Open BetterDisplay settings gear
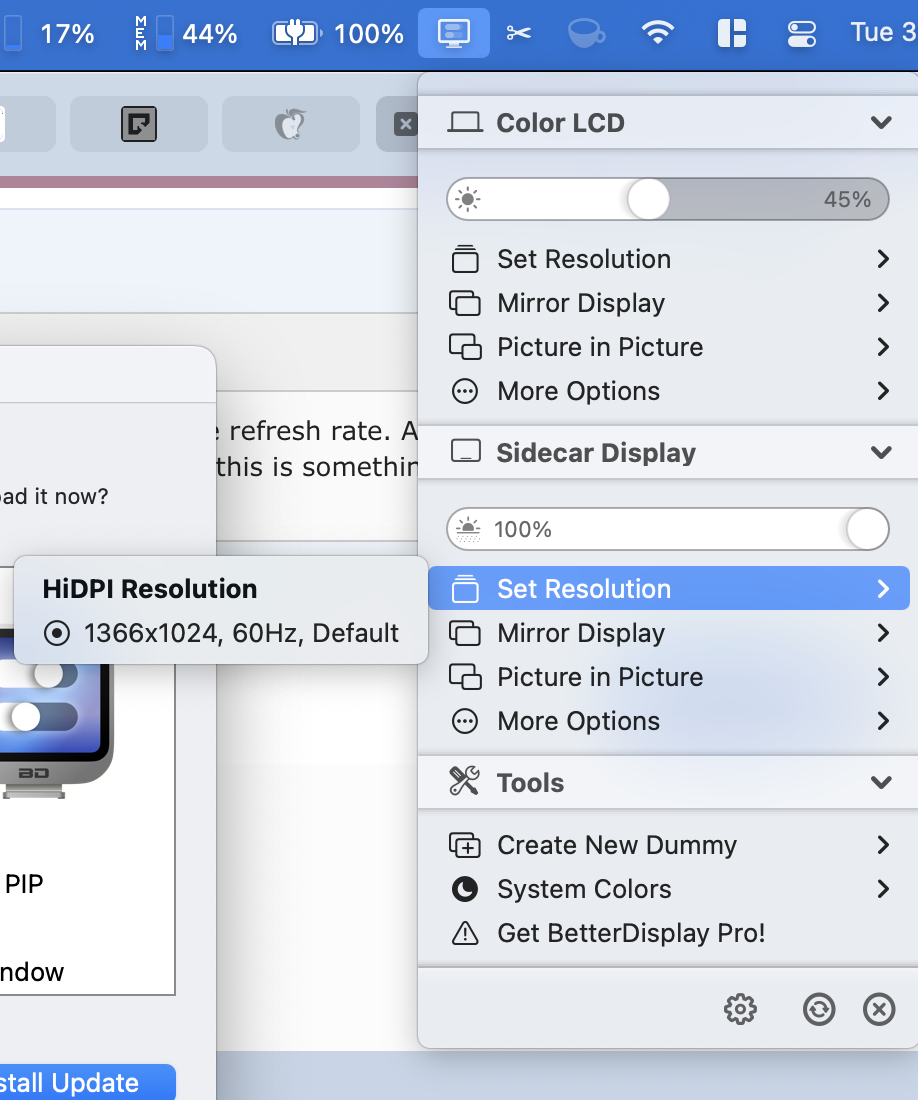This screenshot has width=918, height=1100. [740, 1010]
